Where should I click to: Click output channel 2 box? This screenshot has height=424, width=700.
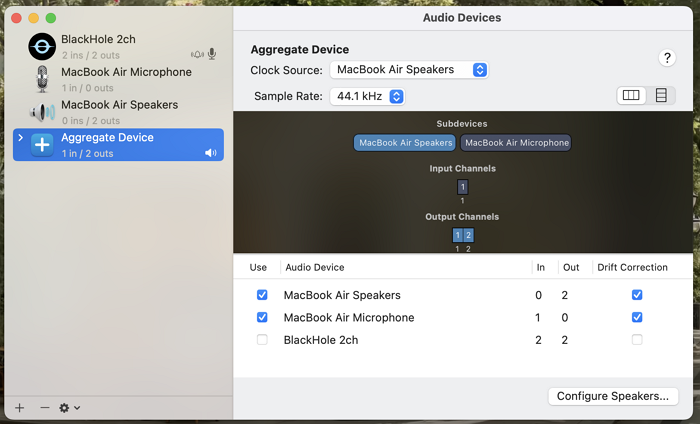click(468, 235)
